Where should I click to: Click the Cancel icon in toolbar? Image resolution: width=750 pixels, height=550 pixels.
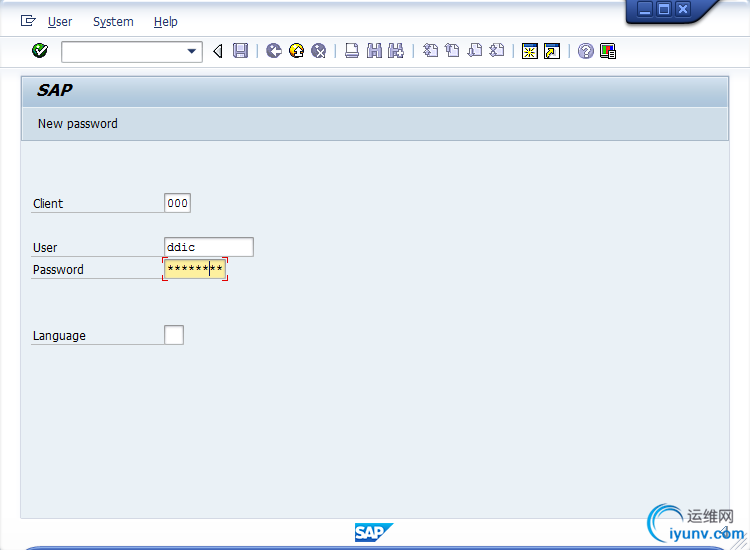[319, 51]
